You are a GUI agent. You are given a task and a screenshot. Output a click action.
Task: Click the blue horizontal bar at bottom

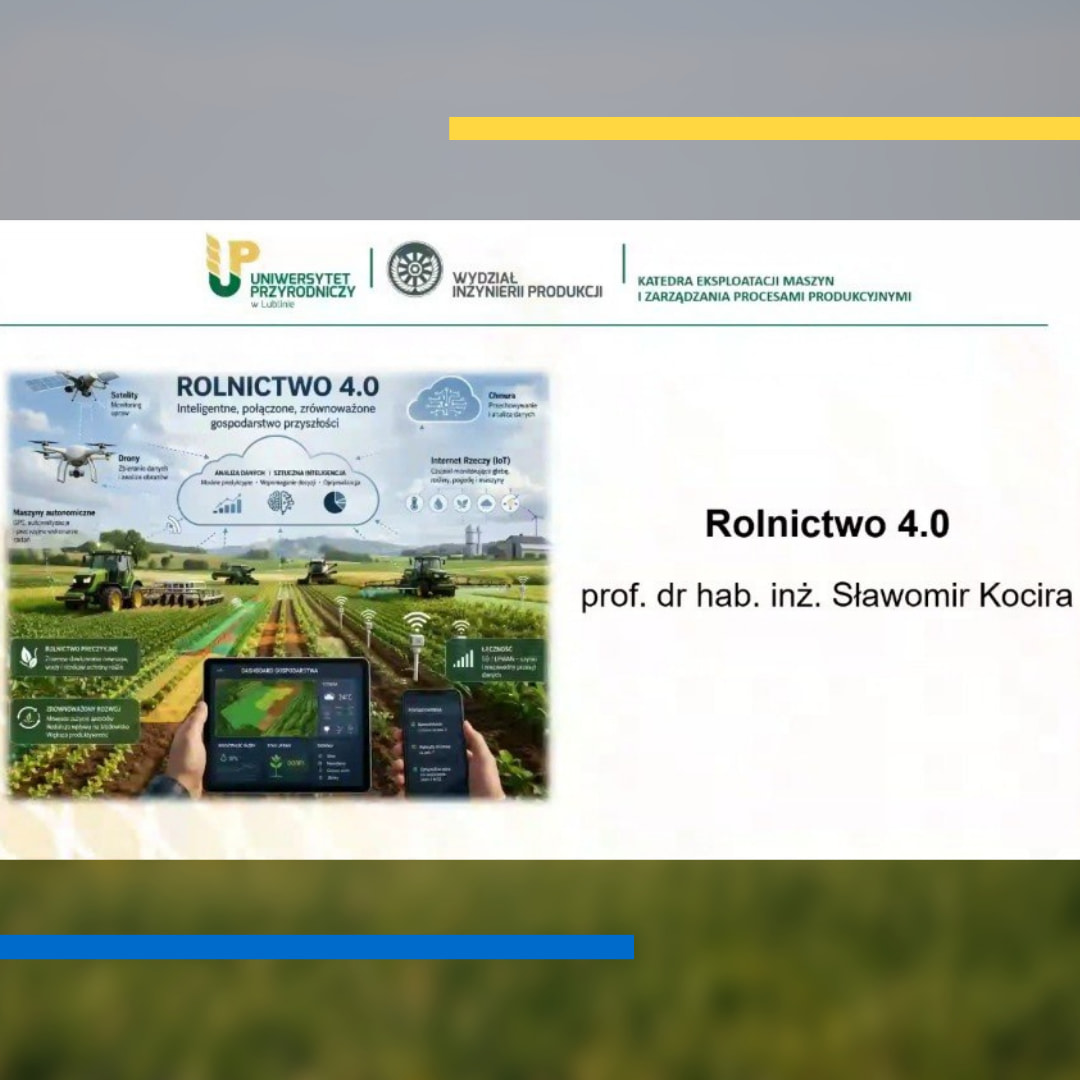(316, 947)
